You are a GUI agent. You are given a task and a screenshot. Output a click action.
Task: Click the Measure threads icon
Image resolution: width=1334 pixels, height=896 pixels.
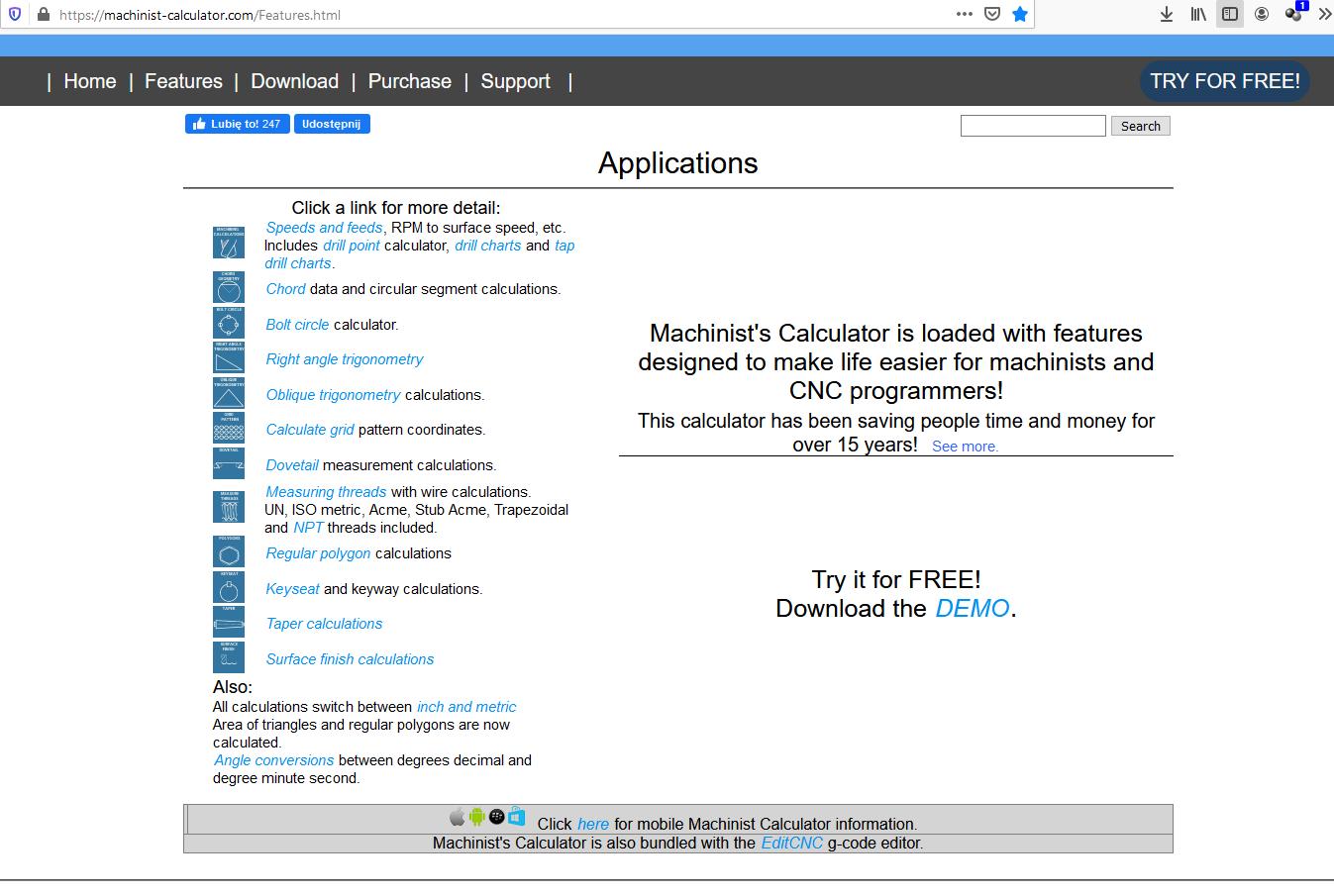point(229,507)
